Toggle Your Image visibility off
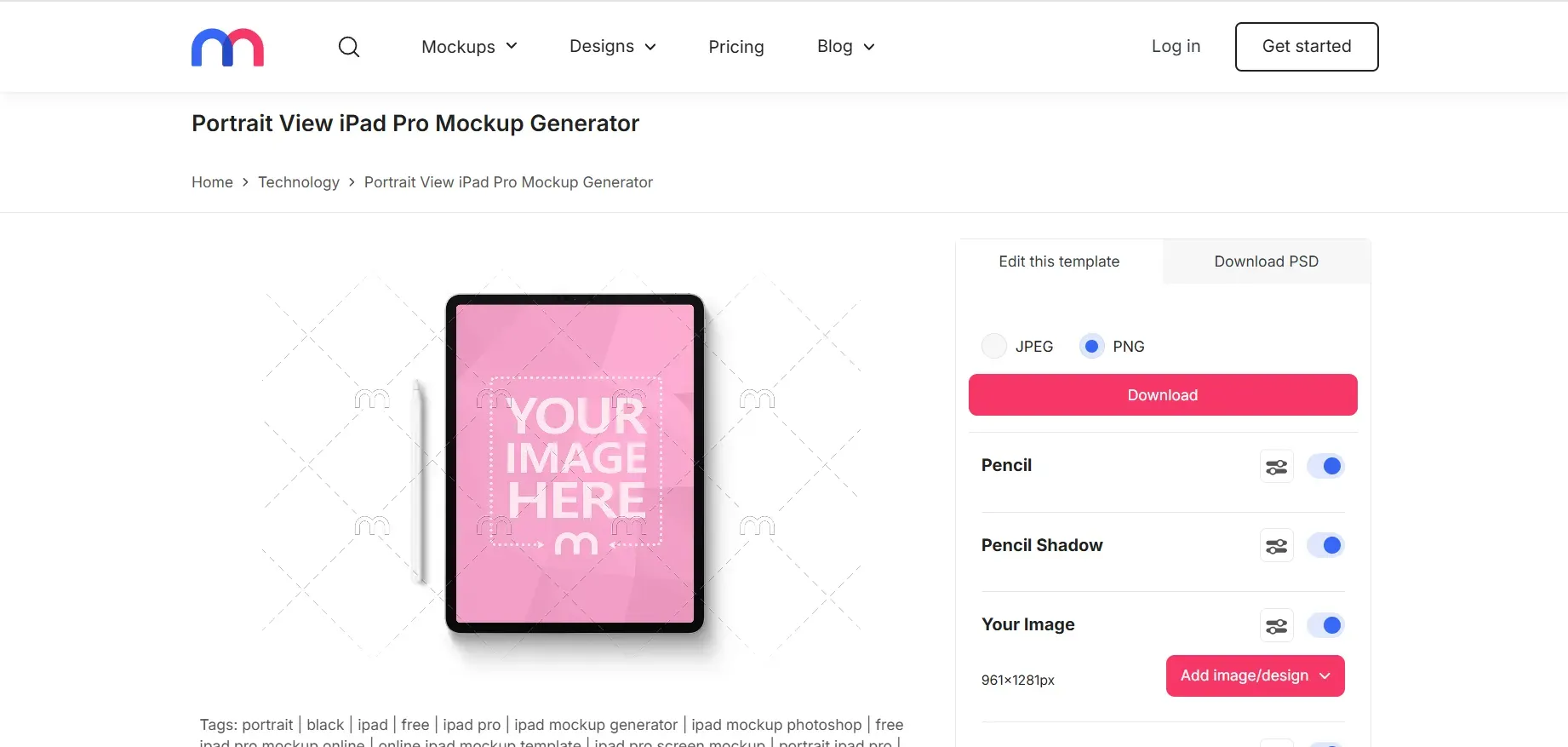Screen dimensions: 1568x747 point(1325,624)
